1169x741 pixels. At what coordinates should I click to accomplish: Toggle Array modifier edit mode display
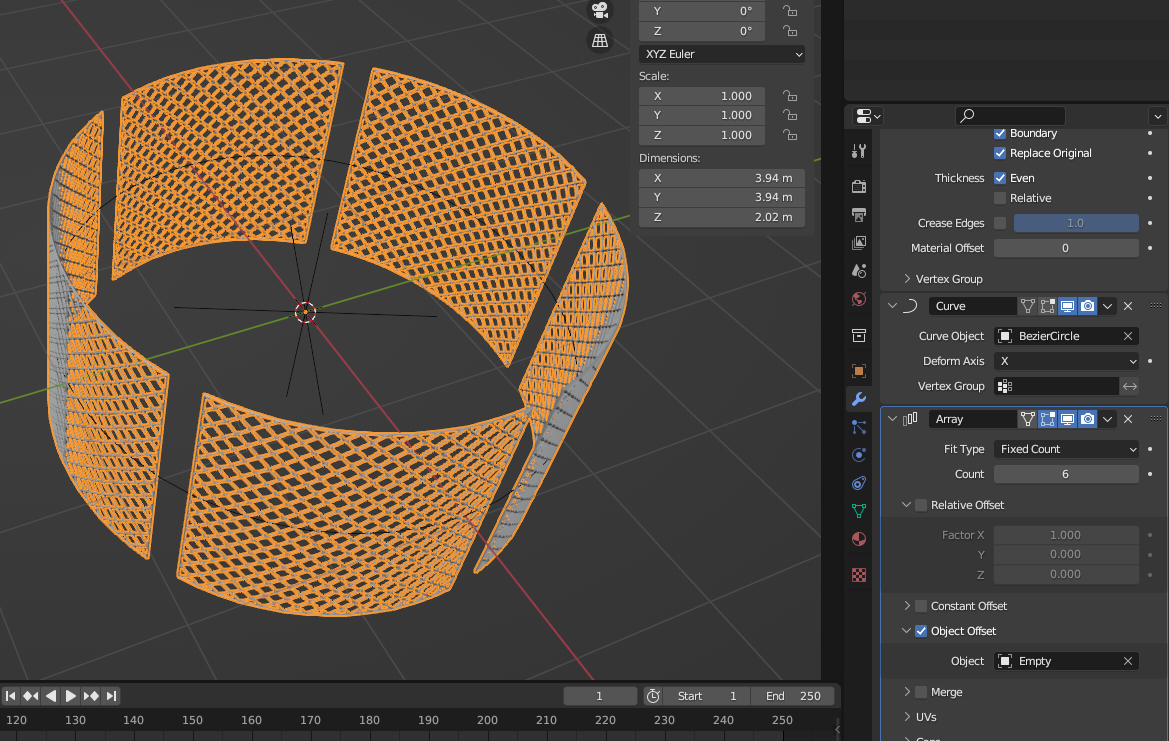[1047, 419]
